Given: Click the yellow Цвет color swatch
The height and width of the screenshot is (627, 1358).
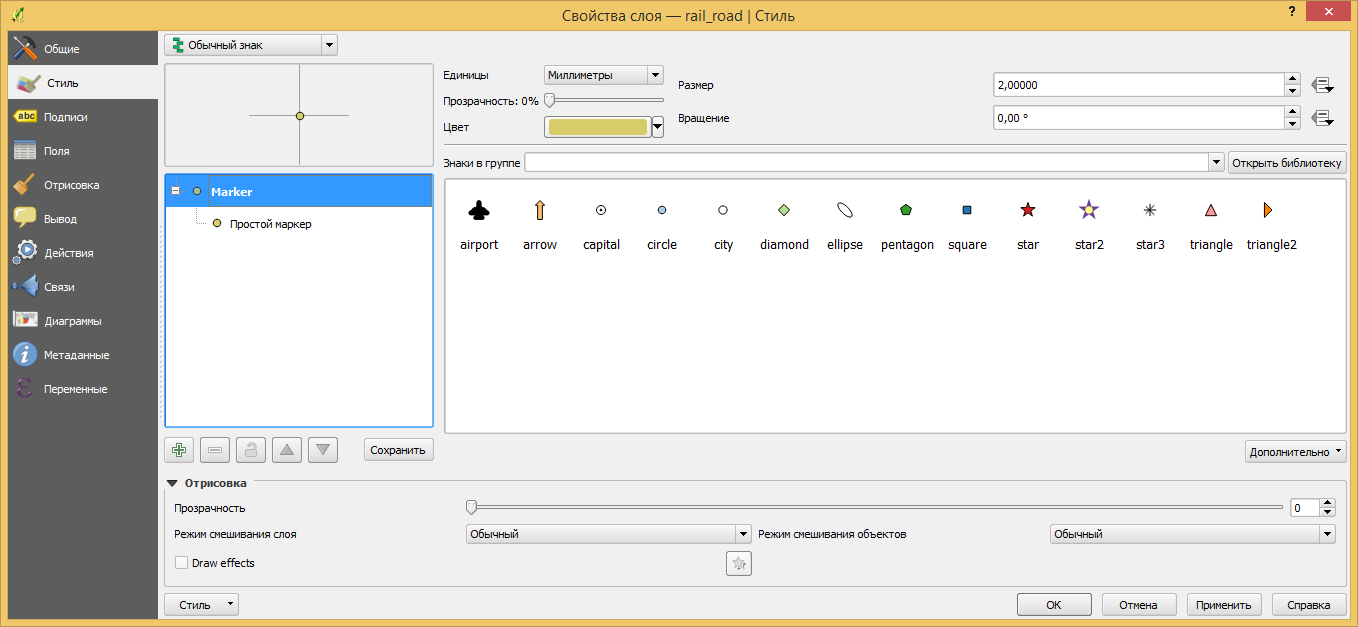Looking at the screenshot, I should coord(598,127).
